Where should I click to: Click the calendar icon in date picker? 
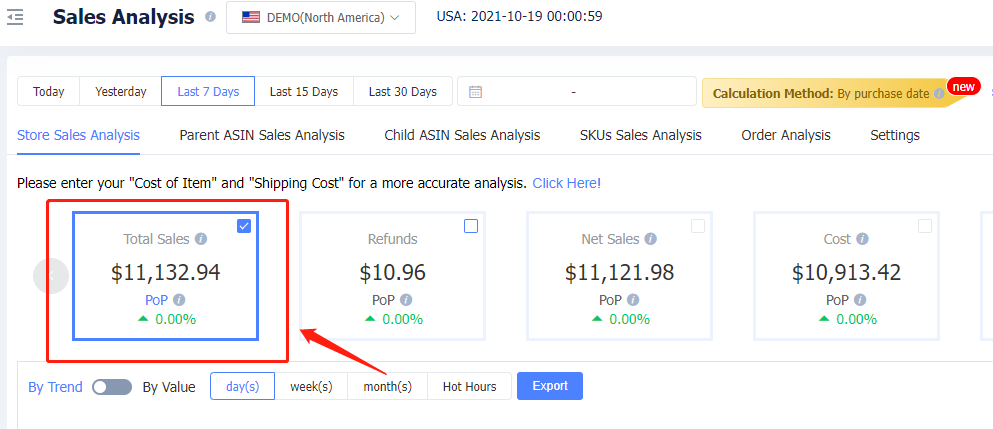tap(476, 92)
